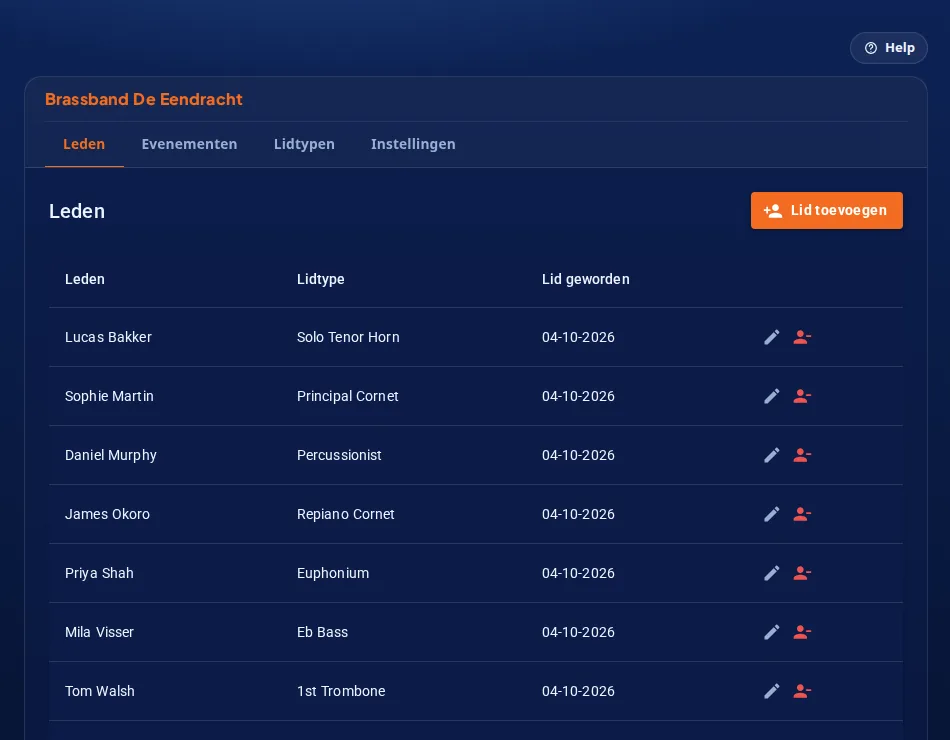Open the Help button
The width and height of the screenshot is (950, 740).
click(x=888, y=48)
